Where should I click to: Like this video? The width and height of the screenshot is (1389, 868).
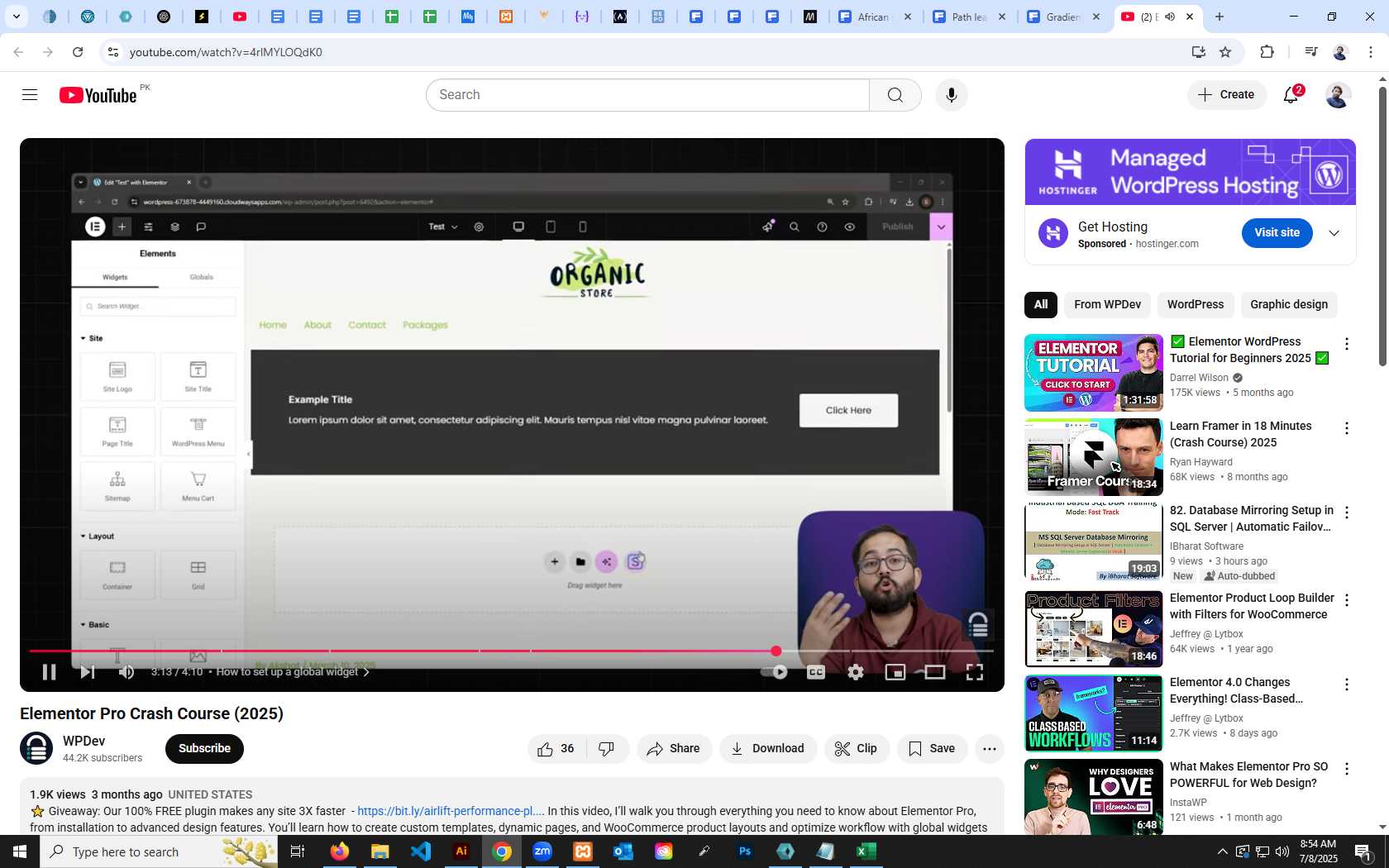[x=556, y=749]
